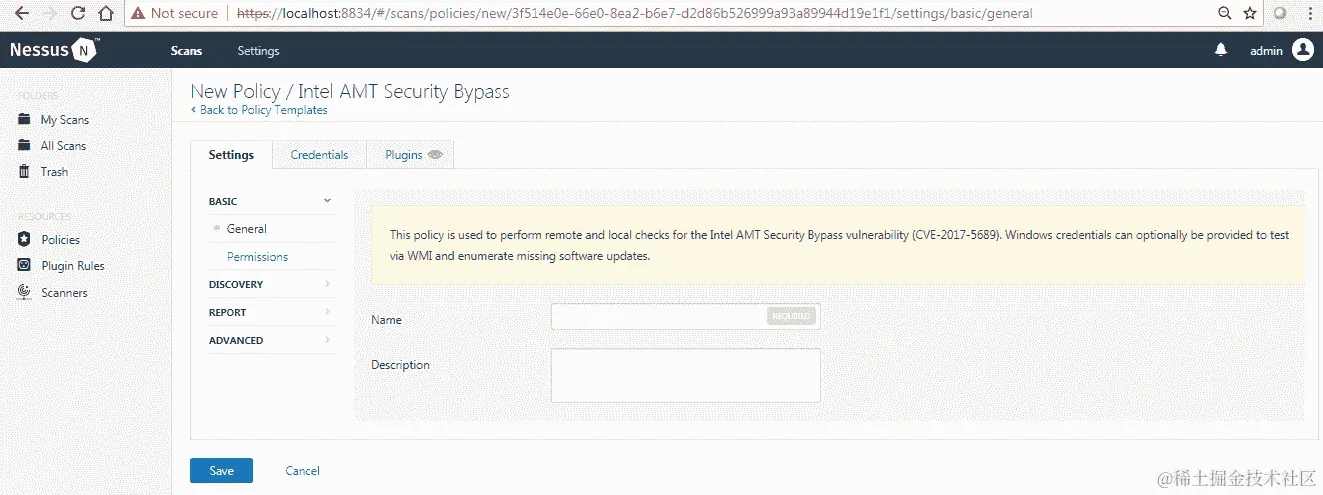Click the browser extension circle icon
The height and width of the screenshot is (495, 1323).
[x=1281, y=14]
